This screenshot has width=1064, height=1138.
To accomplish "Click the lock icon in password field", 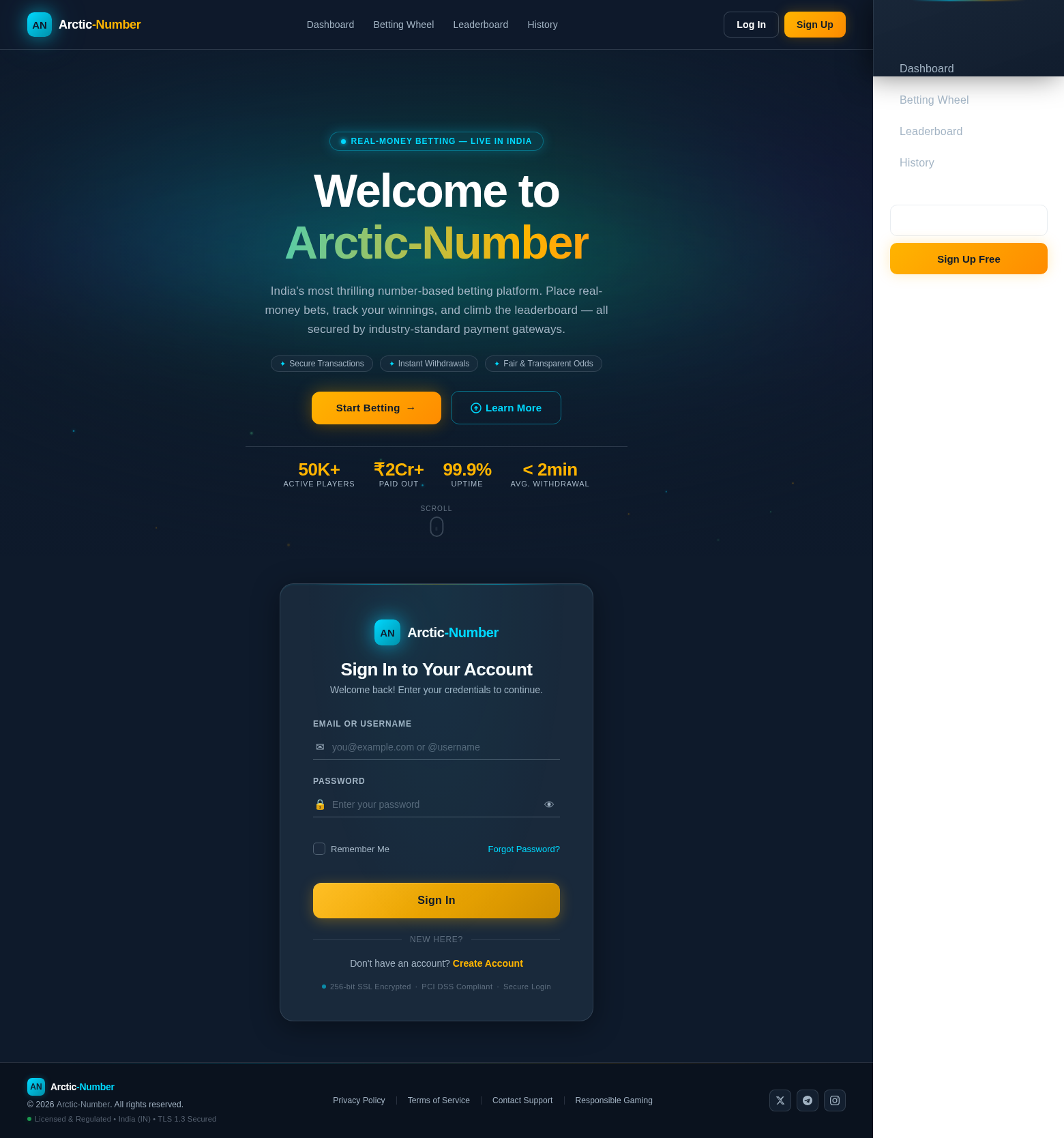I will click(x=320, y=804).
